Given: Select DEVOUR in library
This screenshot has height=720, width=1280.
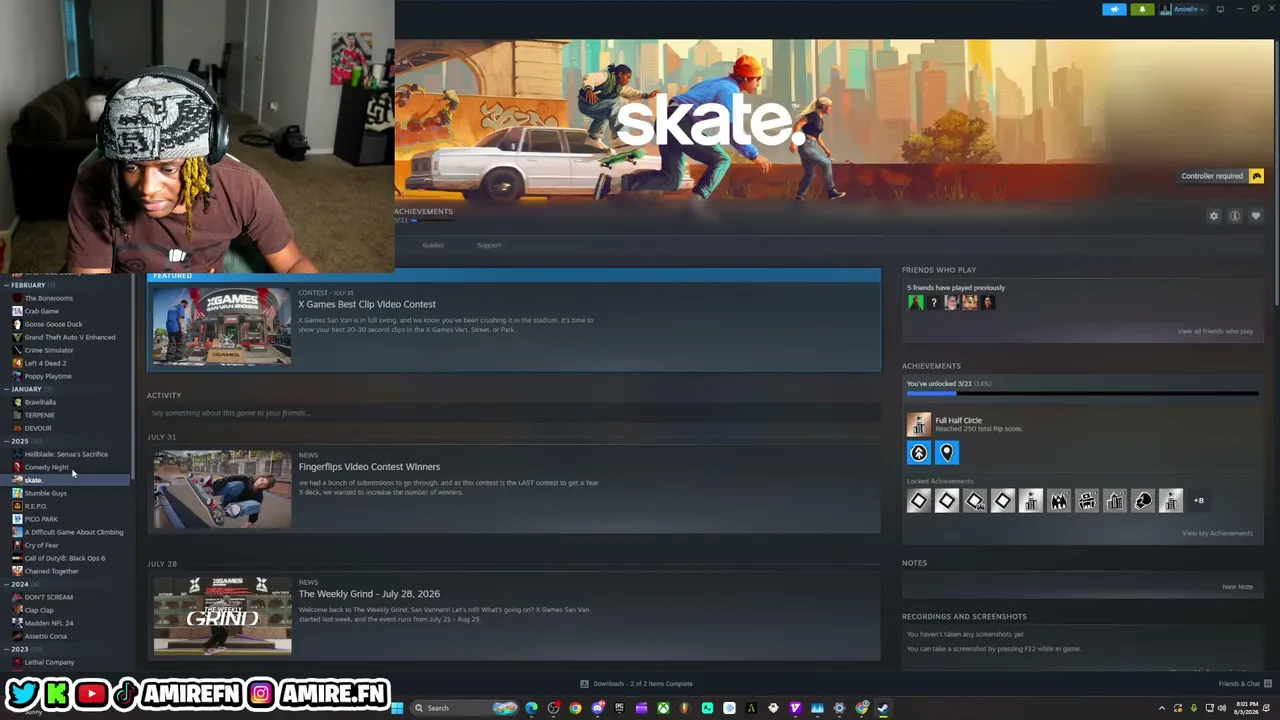Looking at the screenshot, I should (x=37, y=428).
